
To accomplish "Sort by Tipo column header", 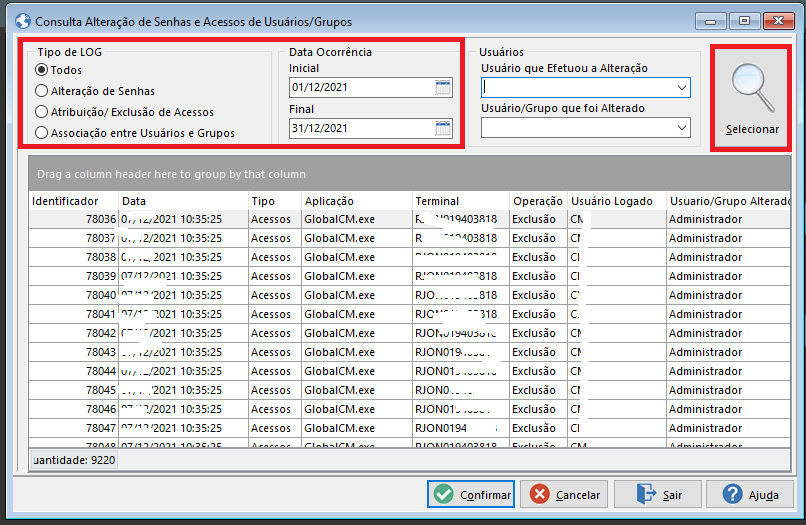I will (275, 201).
